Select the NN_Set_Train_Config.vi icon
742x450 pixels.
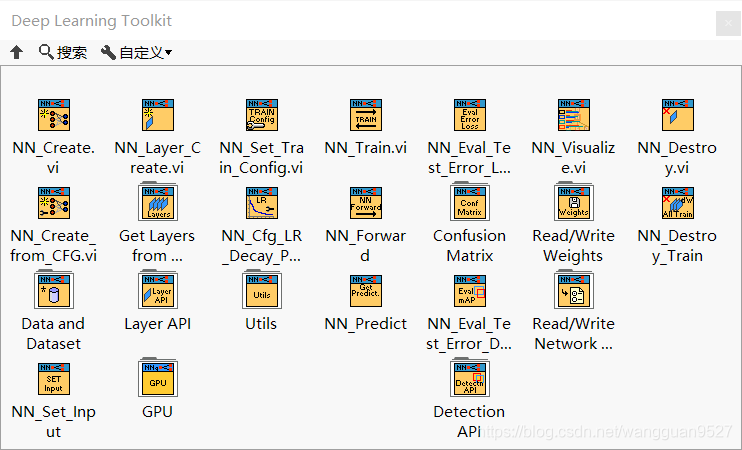[262, 115]
